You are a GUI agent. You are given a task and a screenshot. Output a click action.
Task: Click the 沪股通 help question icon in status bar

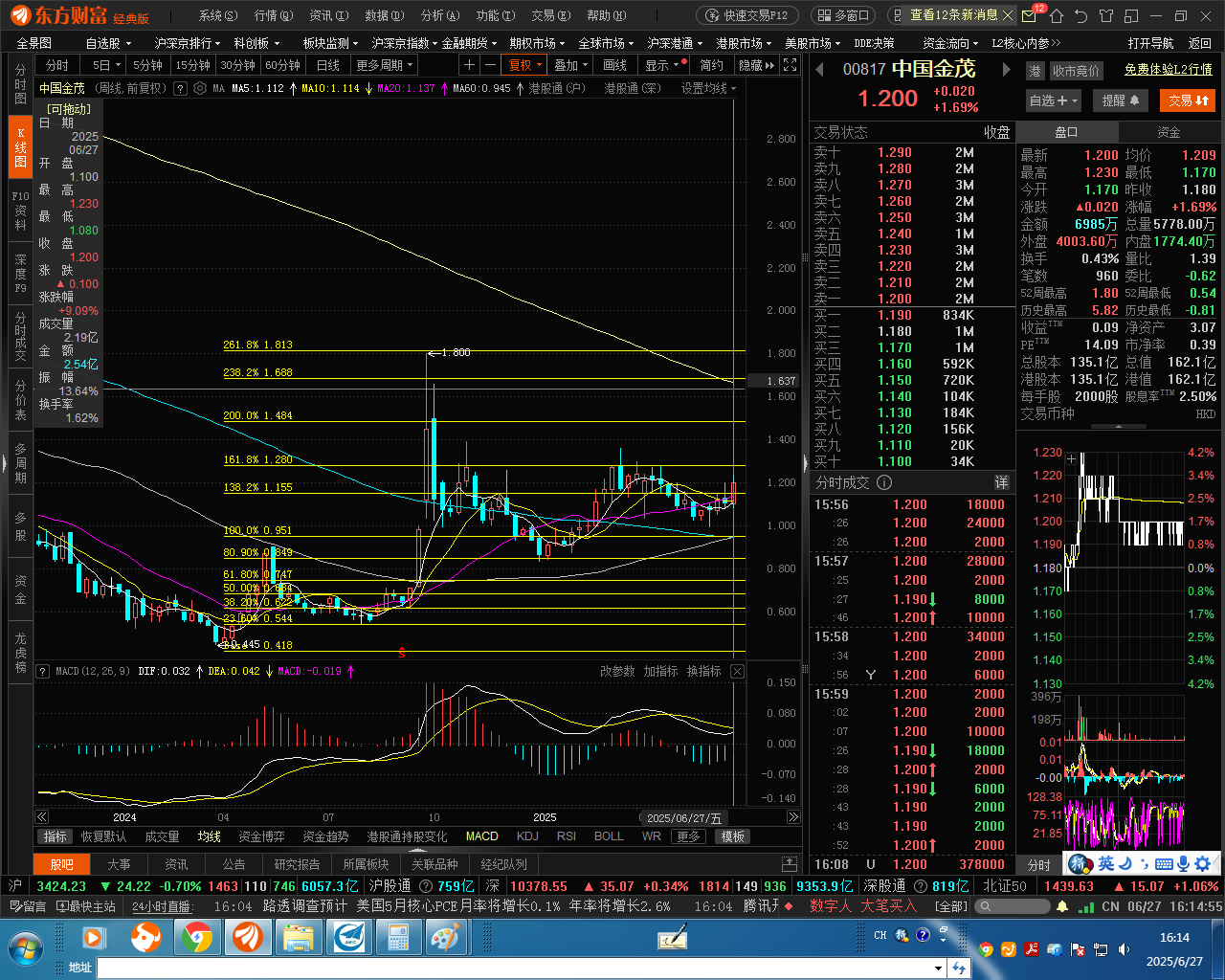click(425, 886)
